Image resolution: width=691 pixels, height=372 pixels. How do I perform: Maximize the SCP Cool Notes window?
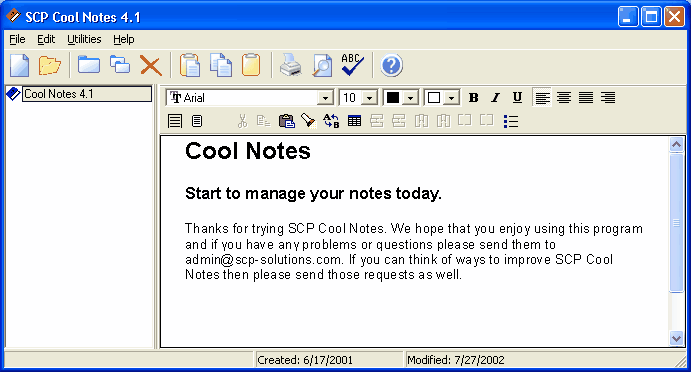click(x=651, y=17)
